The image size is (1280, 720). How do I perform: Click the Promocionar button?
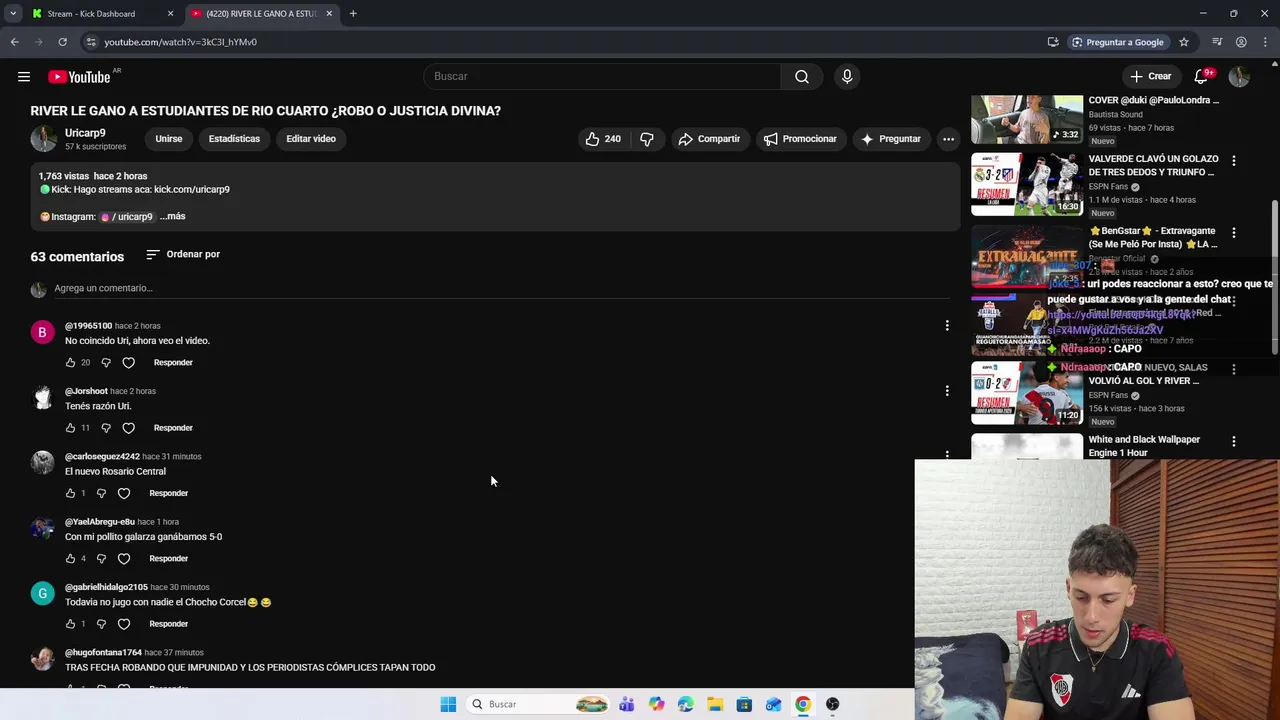(x=800, y=139)
